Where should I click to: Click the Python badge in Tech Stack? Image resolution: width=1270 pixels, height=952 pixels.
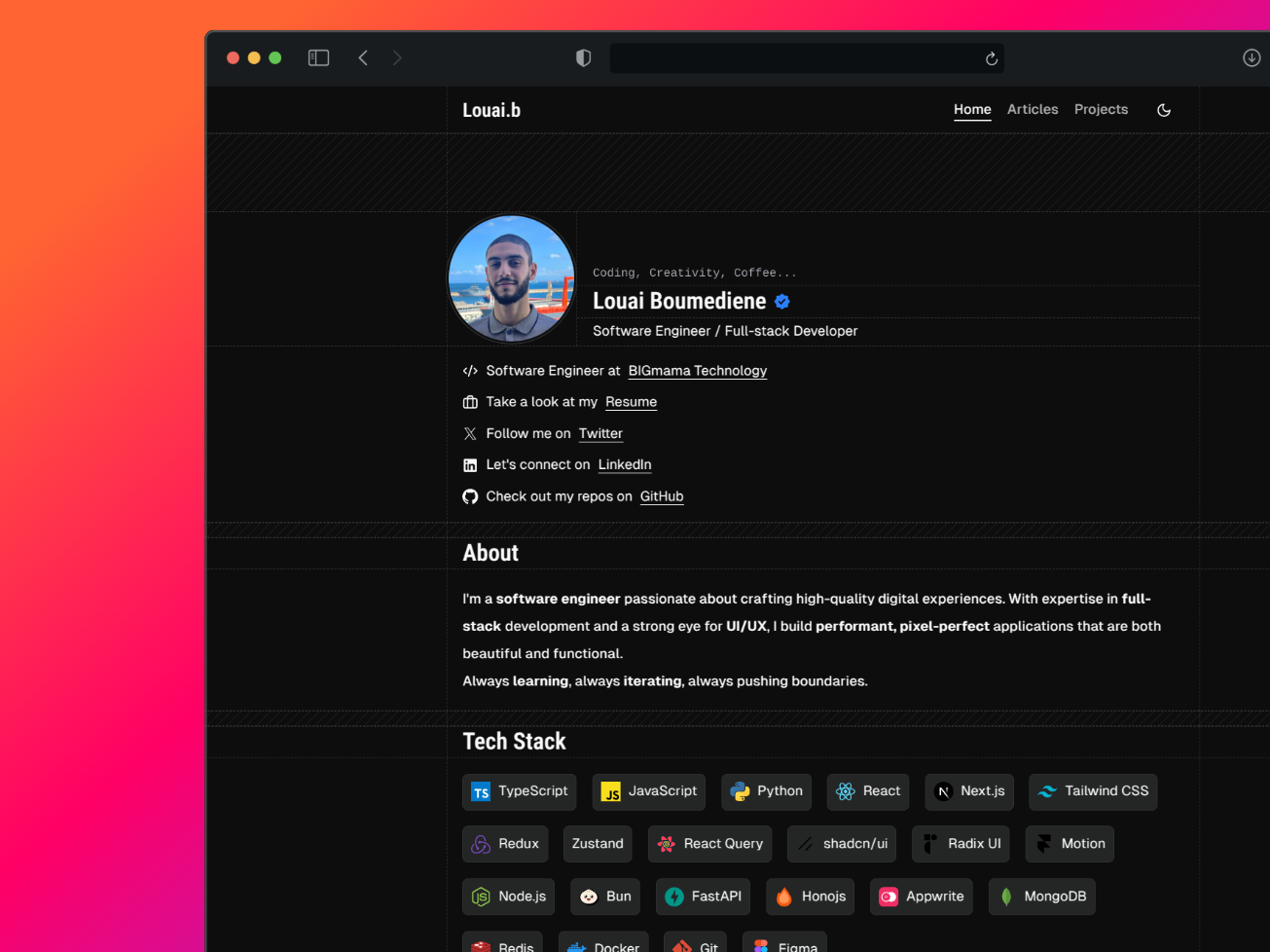point(766,791)
